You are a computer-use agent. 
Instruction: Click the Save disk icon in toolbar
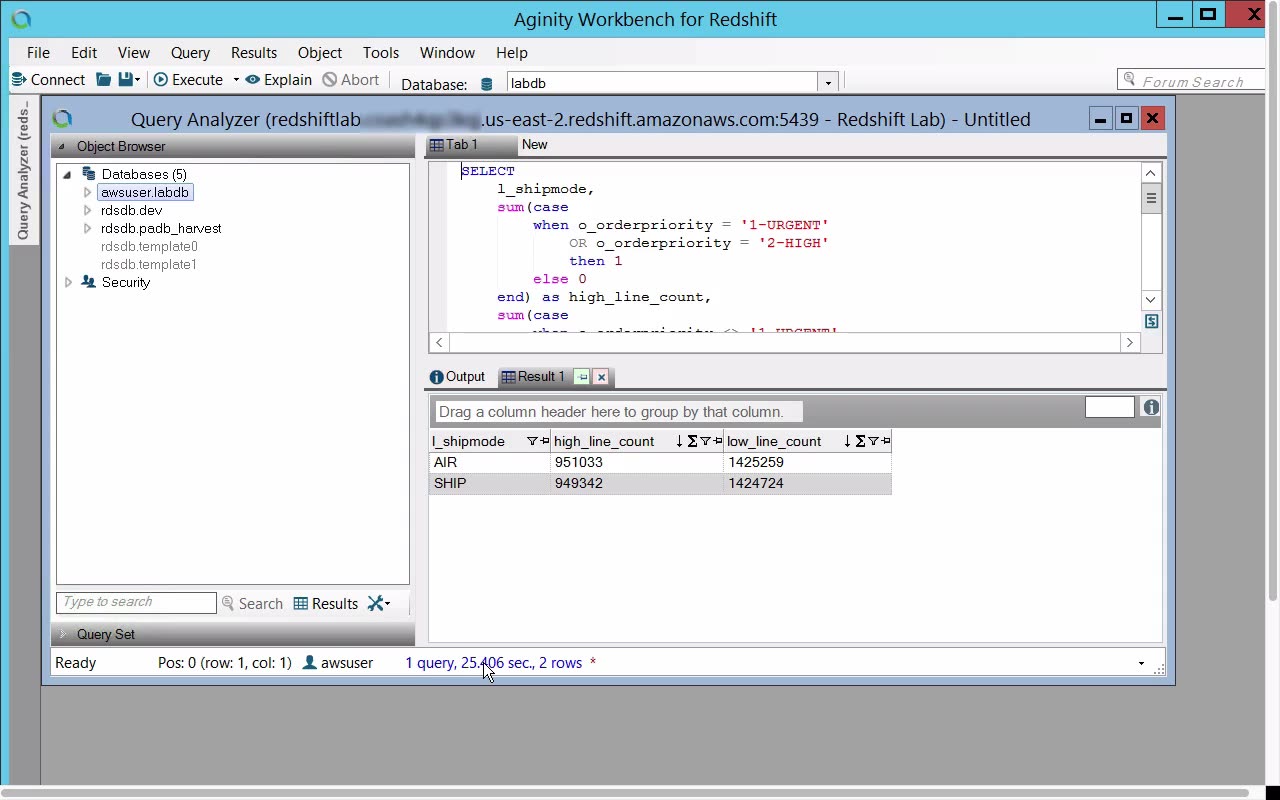(126, 80)
